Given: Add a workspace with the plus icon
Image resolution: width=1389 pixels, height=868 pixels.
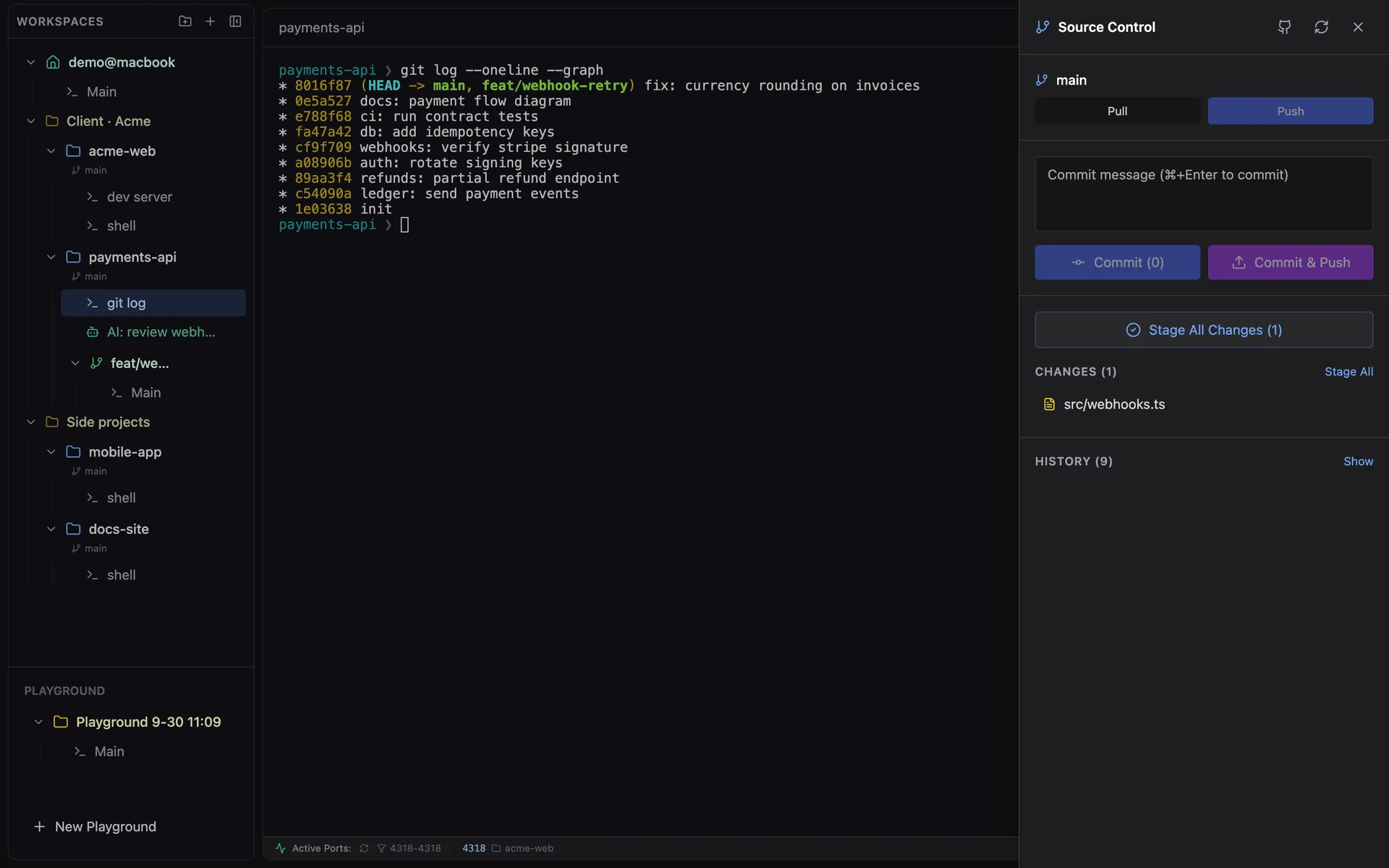Looking at the screenshot, I should click(210, 22).
